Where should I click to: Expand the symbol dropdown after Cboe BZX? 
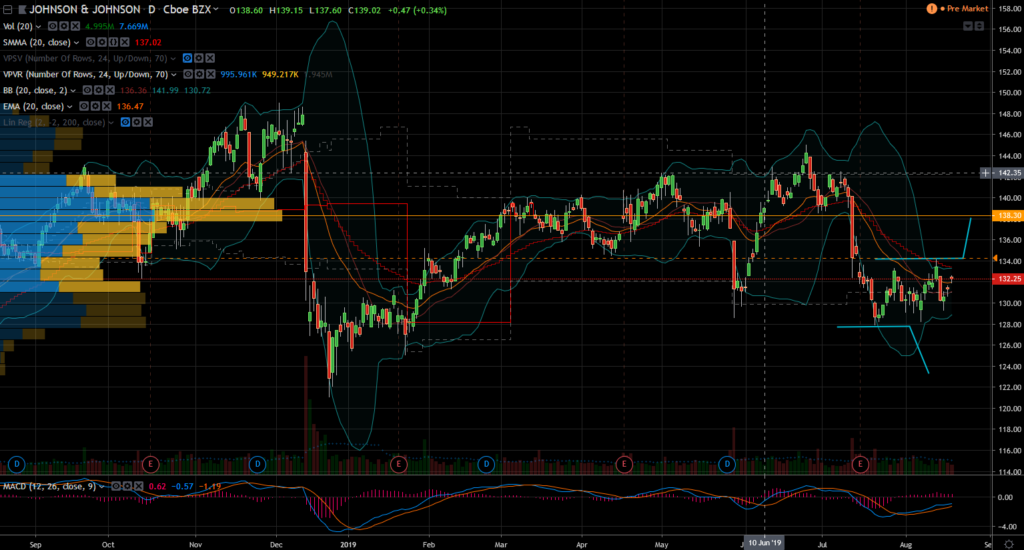coord(216,10)
